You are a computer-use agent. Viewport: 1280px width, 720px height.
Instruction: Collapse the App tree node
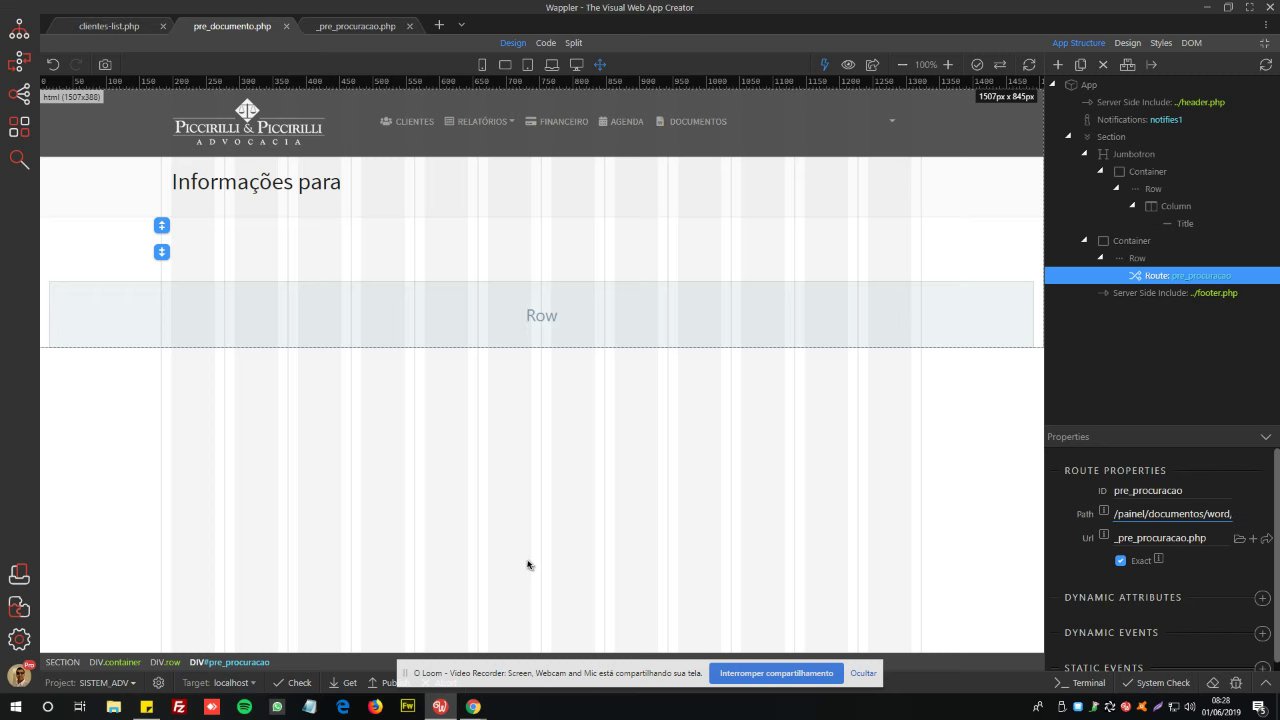(x=1052, y=84)
